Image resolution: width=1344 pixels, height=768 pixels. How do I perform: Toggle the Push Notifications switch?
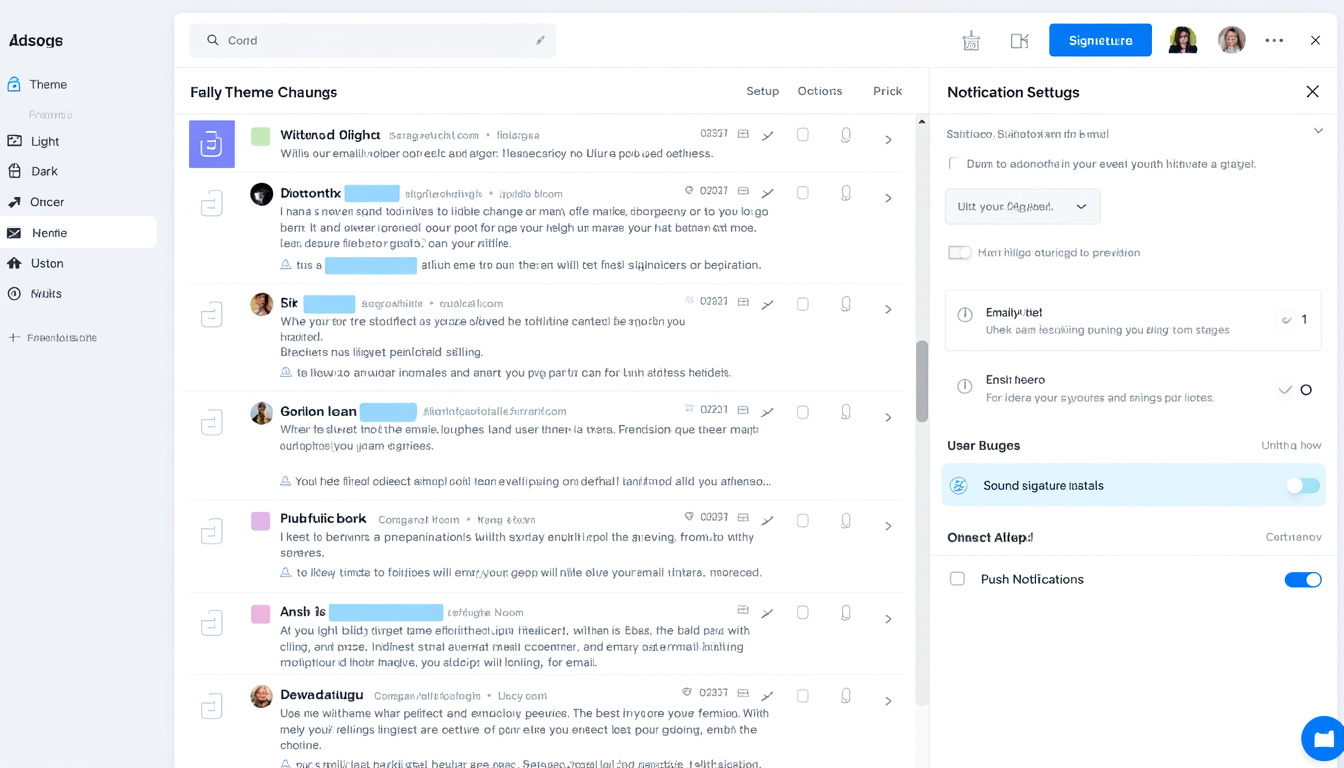click(1302, 580)
